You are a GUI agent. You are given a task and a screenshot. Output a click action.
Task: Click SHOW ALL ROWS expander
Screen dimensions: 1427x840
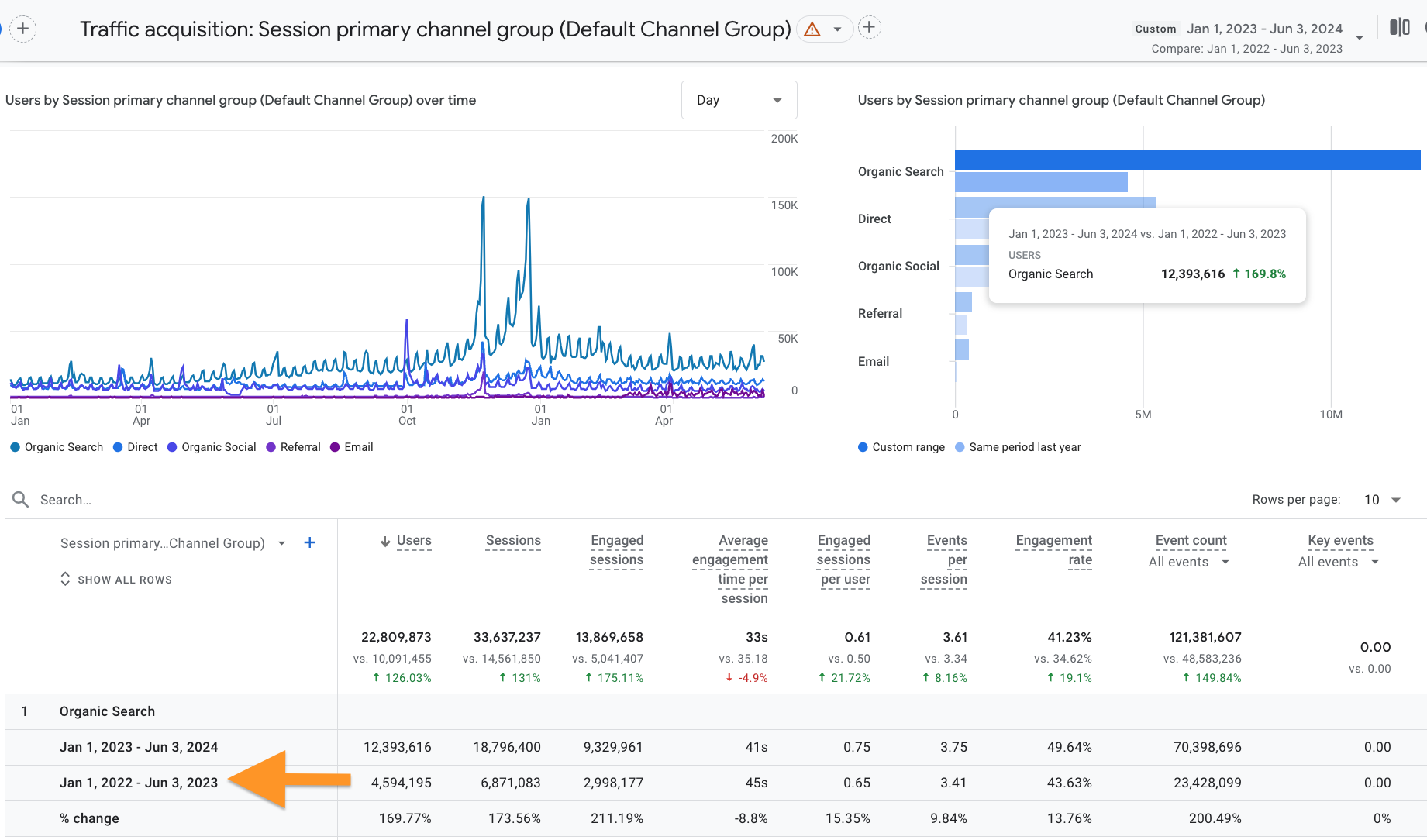[116, 580]
